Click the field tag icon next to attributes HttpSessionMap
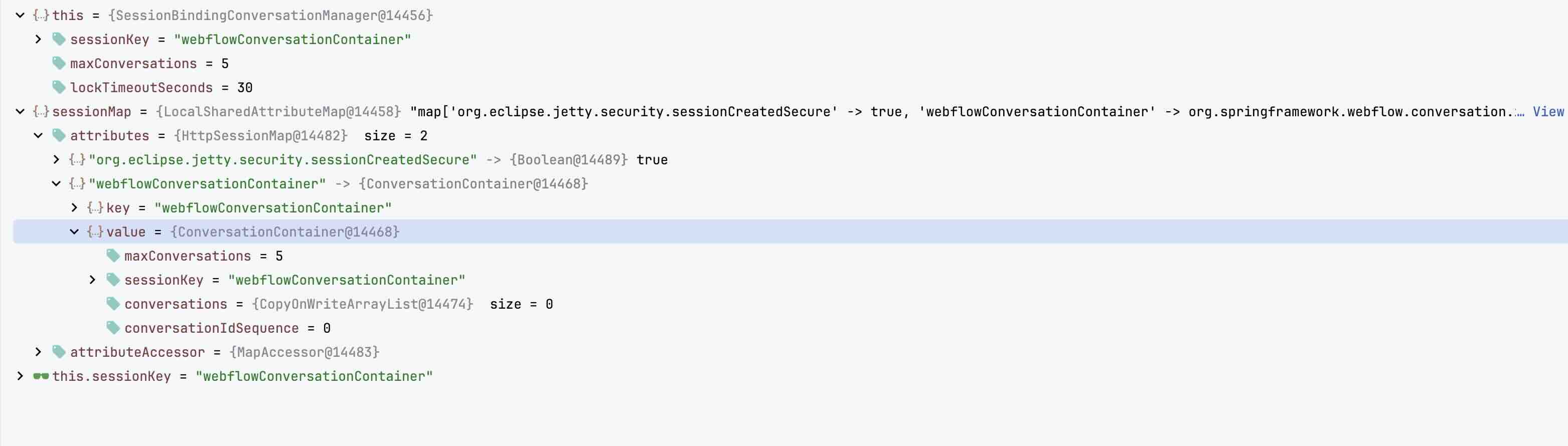The image size is (1568, 446). pyautogui.click(x=59, y=136)
